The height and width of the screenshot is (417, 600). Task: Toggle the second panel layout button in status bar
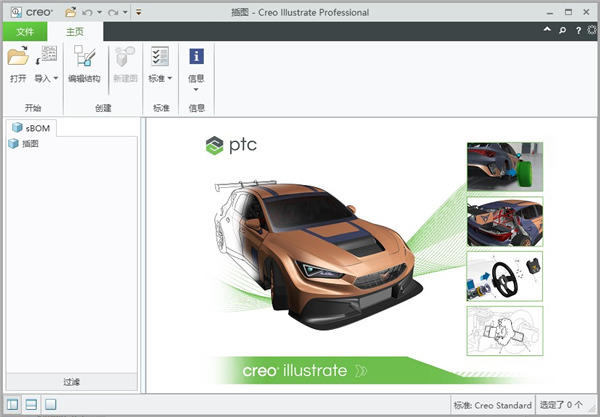[31, 404]
